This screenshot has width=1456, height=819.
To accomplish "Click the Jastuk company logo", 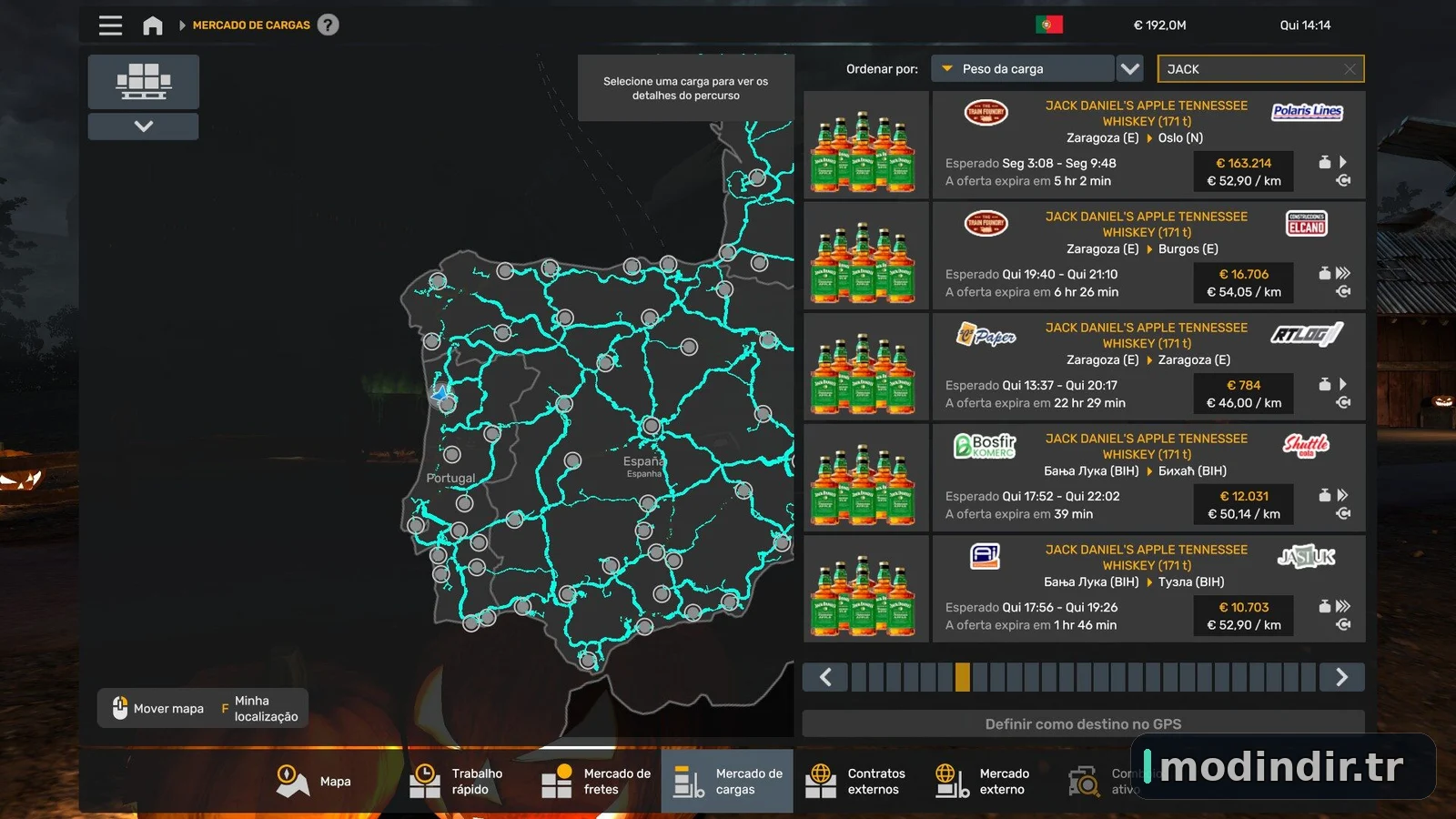I will [1307, 556].
